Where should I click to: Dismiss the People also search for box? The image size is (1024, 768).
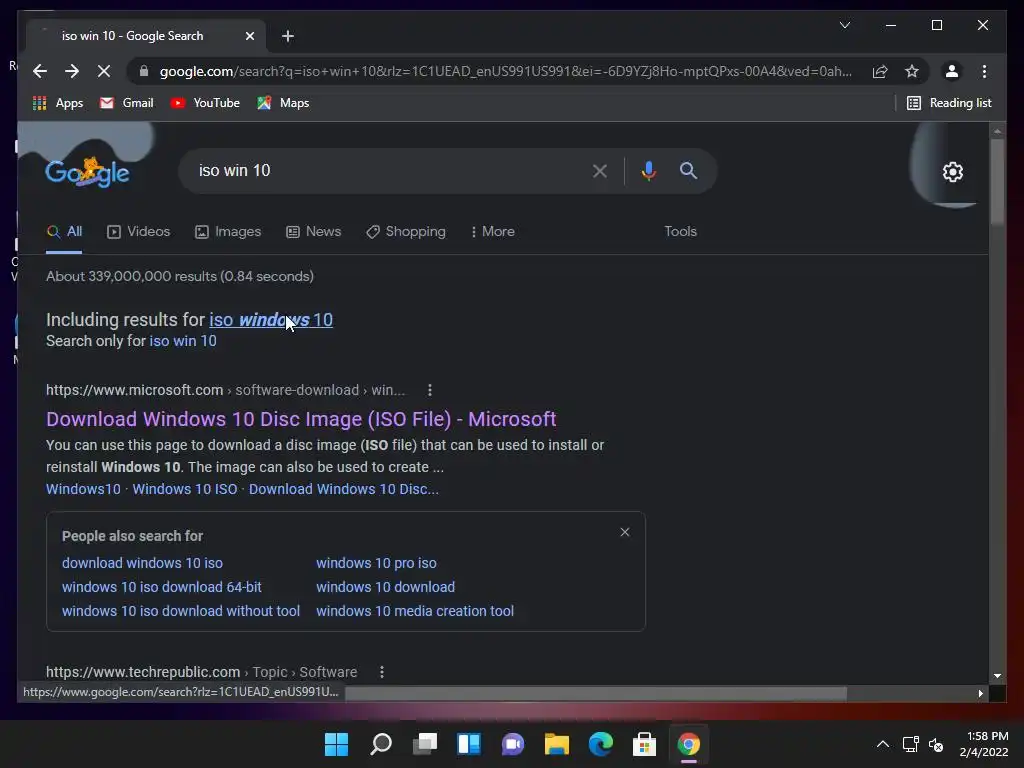625,532
